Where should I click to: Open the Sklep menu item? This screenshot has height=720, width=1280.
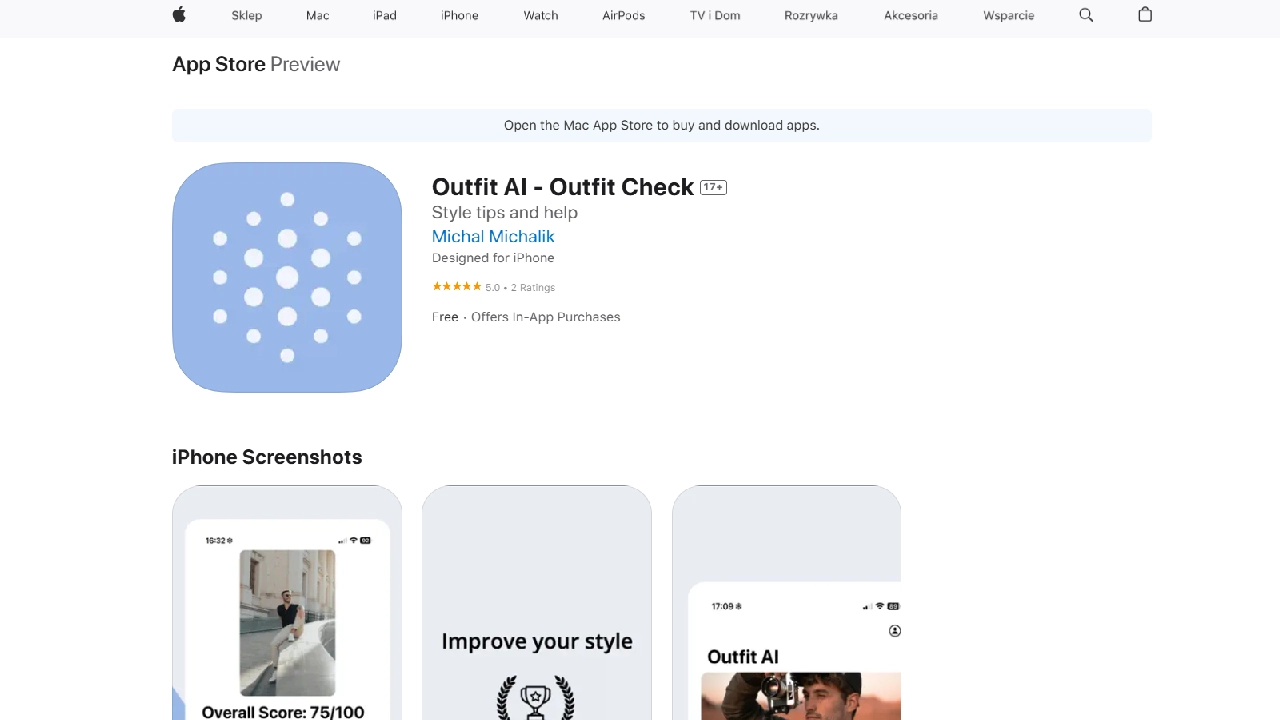point(247,15)
